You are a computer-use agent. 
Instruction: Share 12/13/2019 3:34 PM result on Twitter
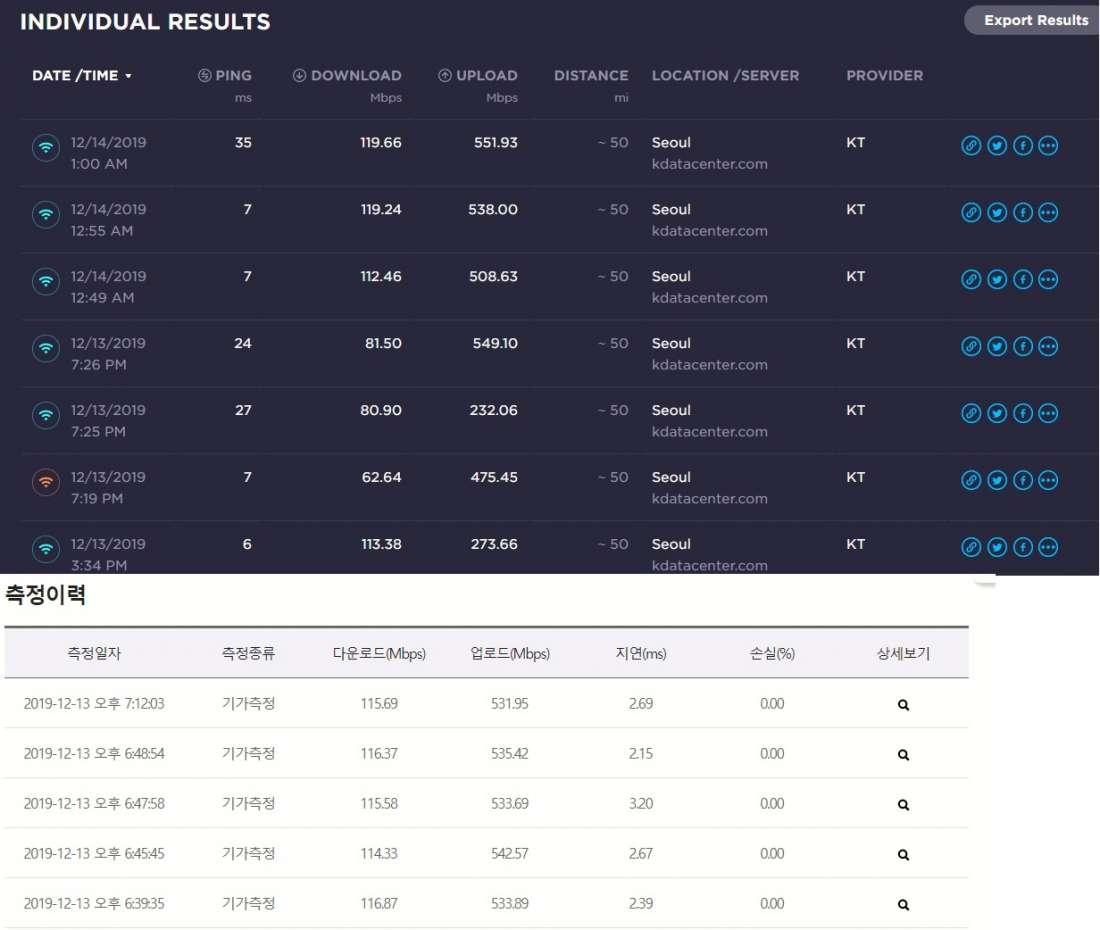coord(997,547)
